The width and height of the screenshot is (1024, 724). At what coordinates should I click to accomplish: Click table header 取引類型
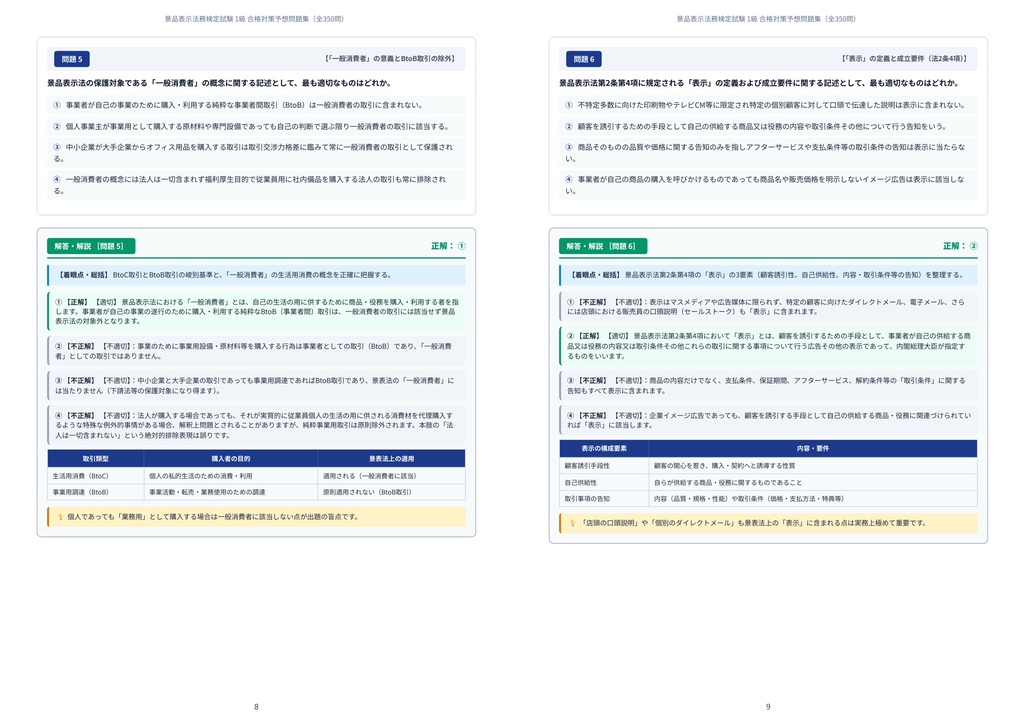click(x=95, y=459)
